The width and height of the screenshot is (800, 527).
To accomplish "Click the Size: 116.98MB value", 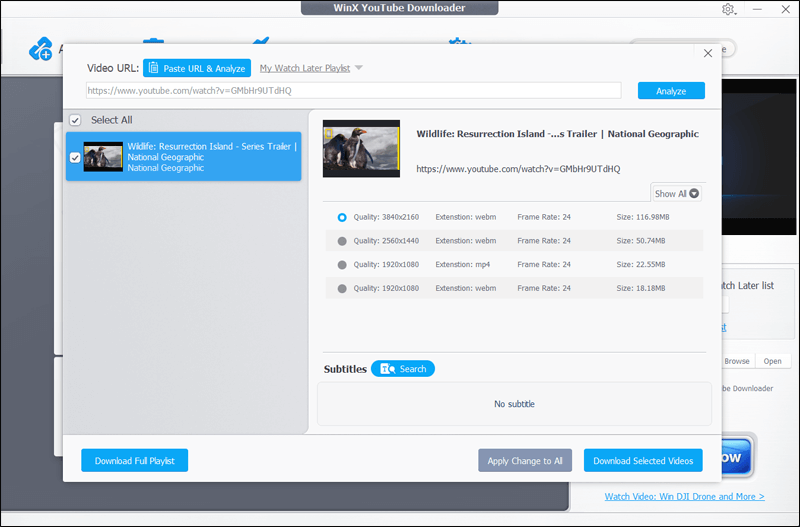I will pos(642,217).
